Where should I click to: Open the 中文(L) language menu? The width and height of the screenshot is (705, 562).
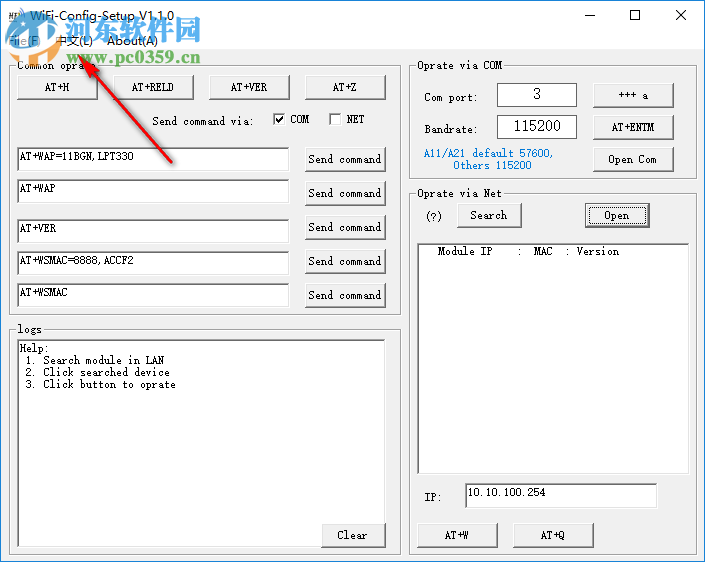point(74,41)
